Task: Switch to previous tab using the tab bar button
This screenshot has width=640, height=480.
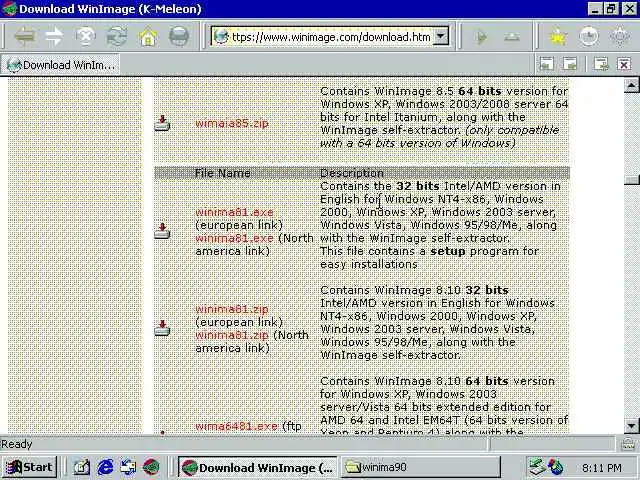Action: pos(547,64)
